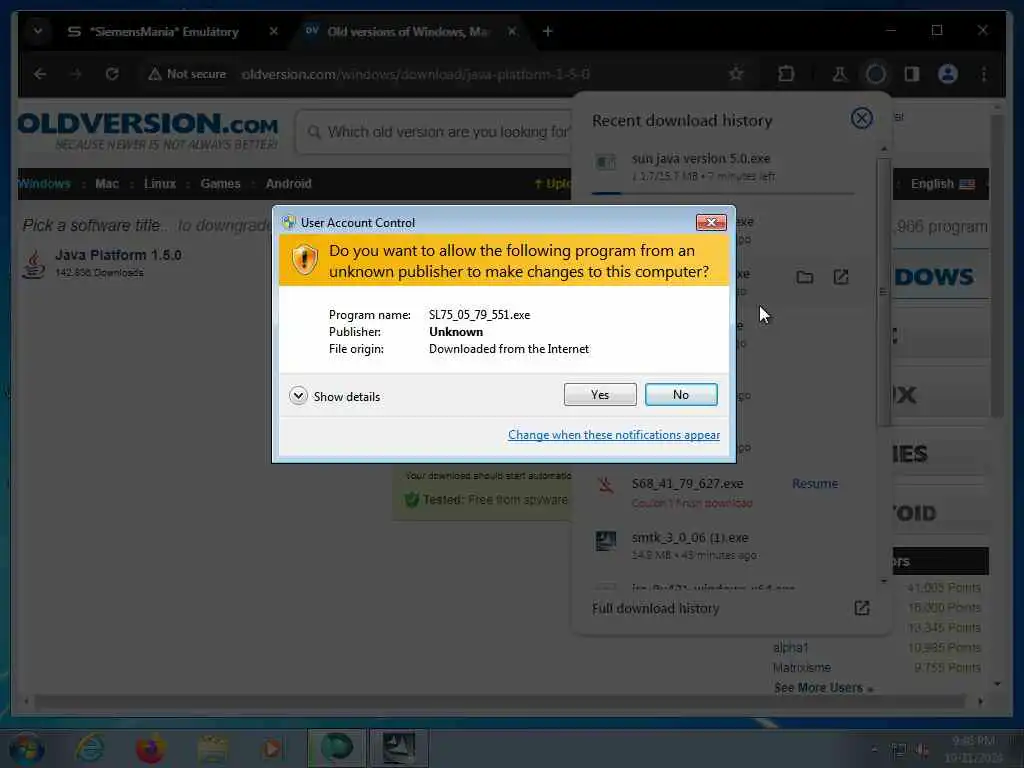Open the Android menu on oldversion.com
Image resolution: width=1024 pixels, height=768 pixels.
click(288, 184)
